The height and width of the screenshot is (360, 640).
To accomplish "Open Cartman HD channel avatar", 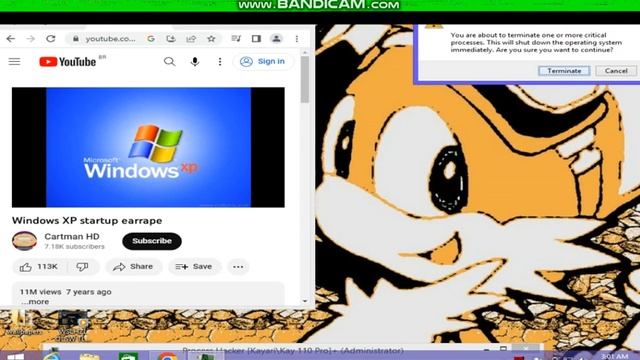I will point(24,241).
